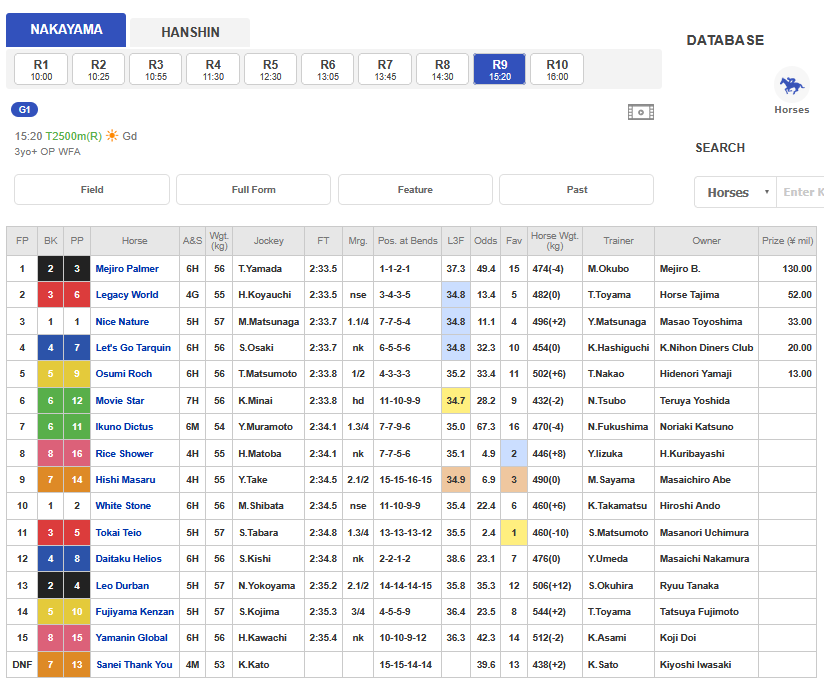
Task: Click the prize value 130.00
Action: click(797, 269)
